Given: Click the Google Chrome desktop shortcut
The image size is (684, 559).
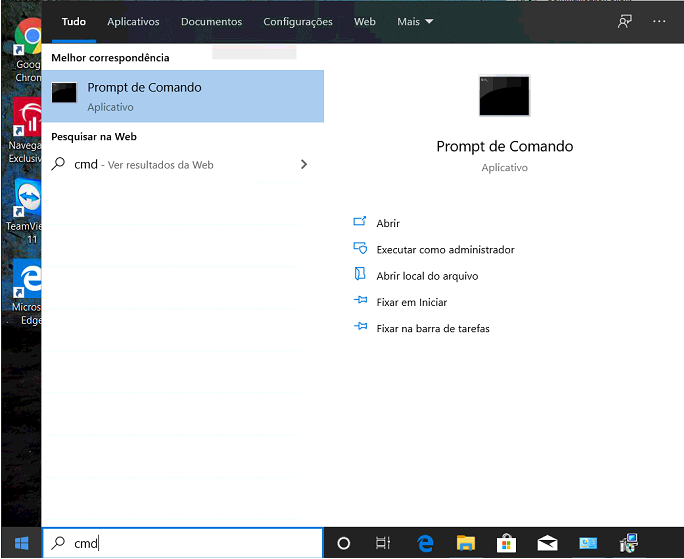Looking at the screenshot, I should pos(28,50).
